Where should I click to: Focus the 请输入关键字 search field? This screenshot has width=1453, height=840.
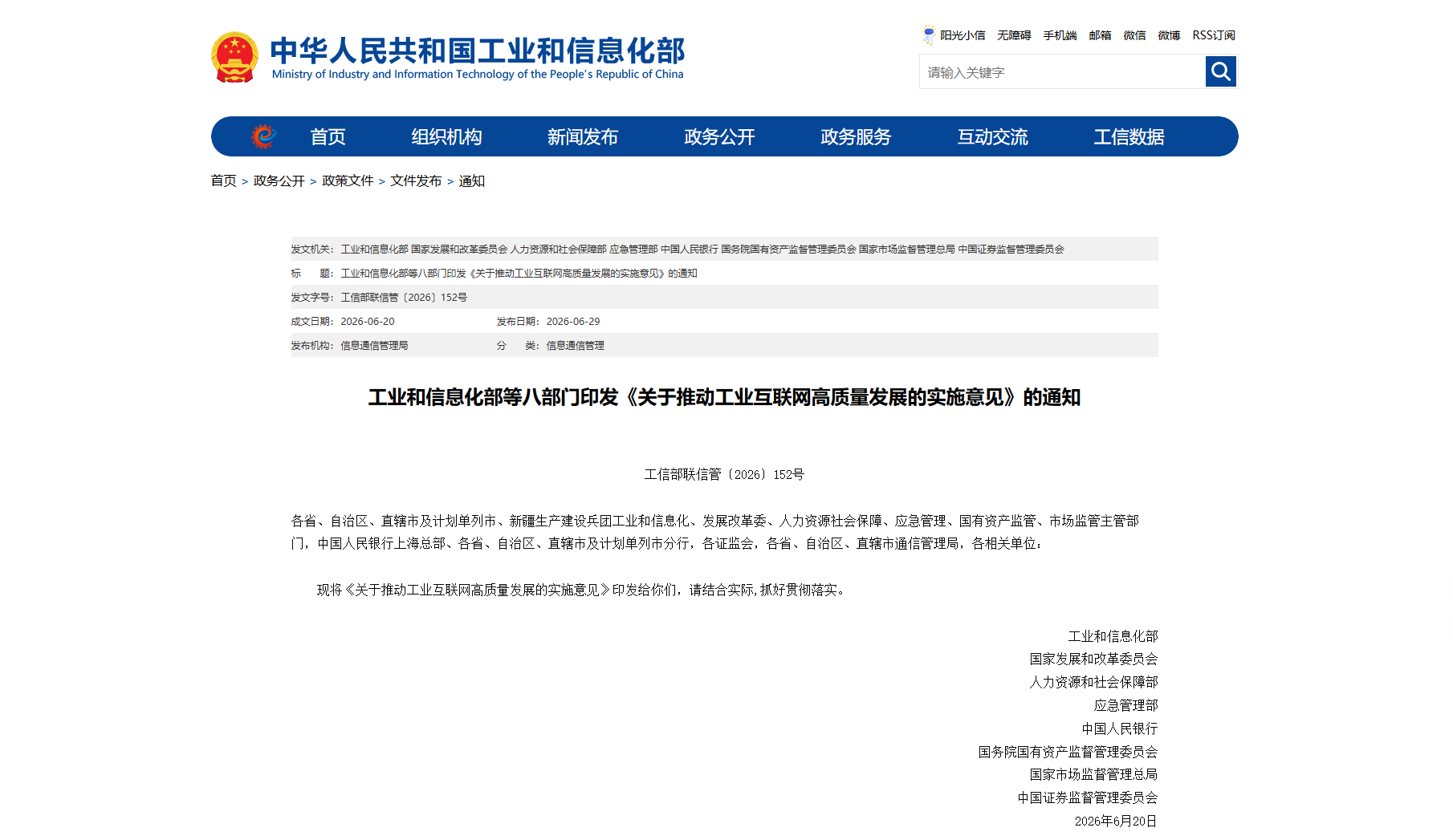[1062, 72]
